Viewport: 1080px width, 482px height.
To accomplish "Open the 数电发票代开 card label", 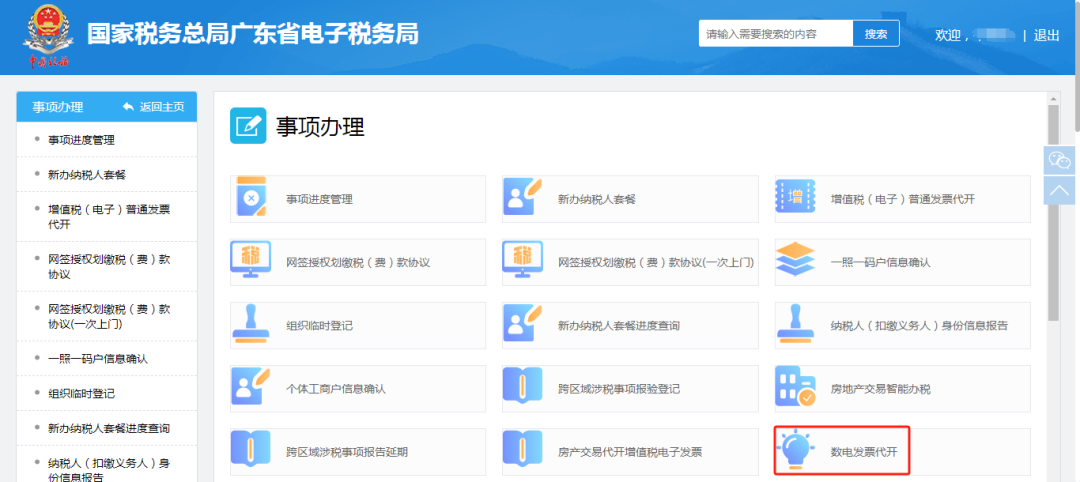I will [864, 453].
